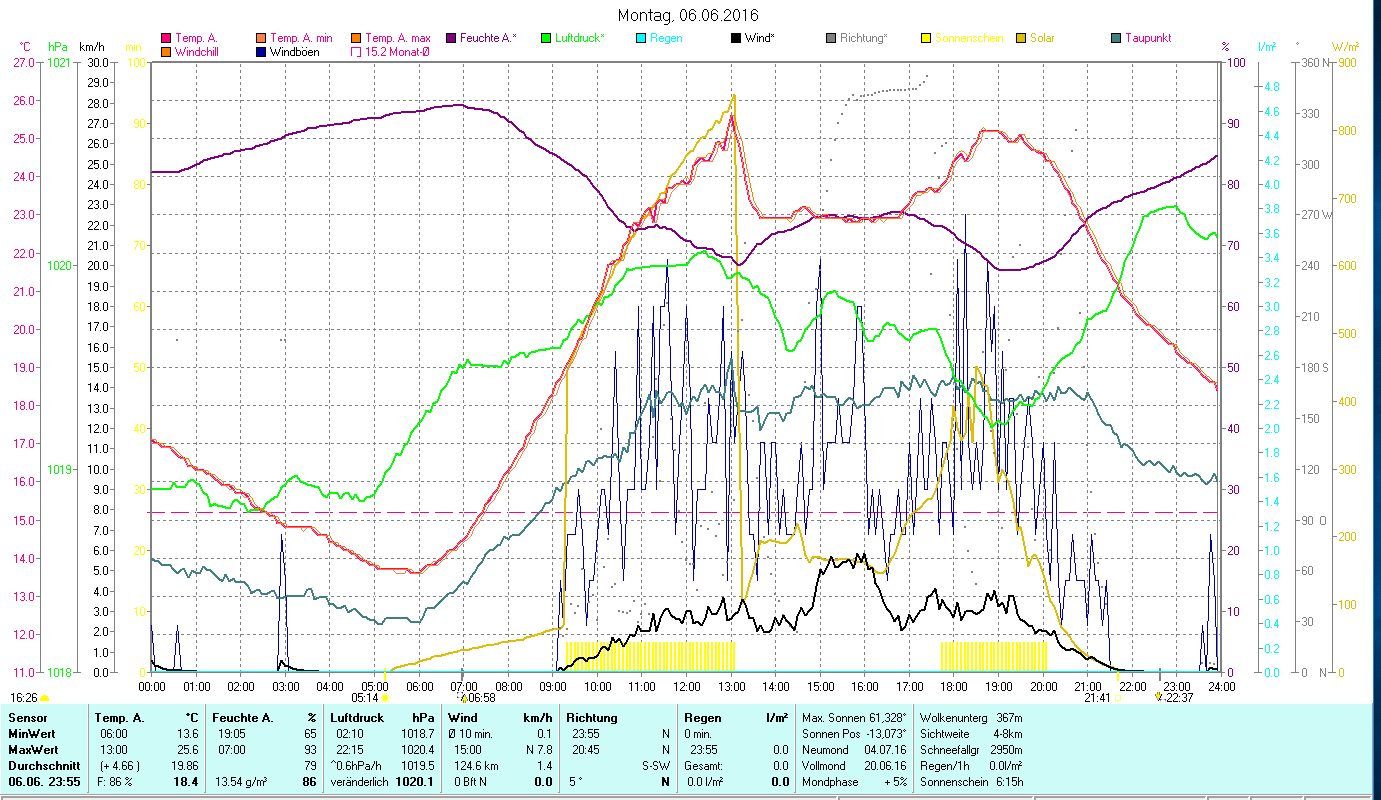Click the sunset sun icon beside 21:41
Screen dimensions: 1381x800
[1119, 698]
